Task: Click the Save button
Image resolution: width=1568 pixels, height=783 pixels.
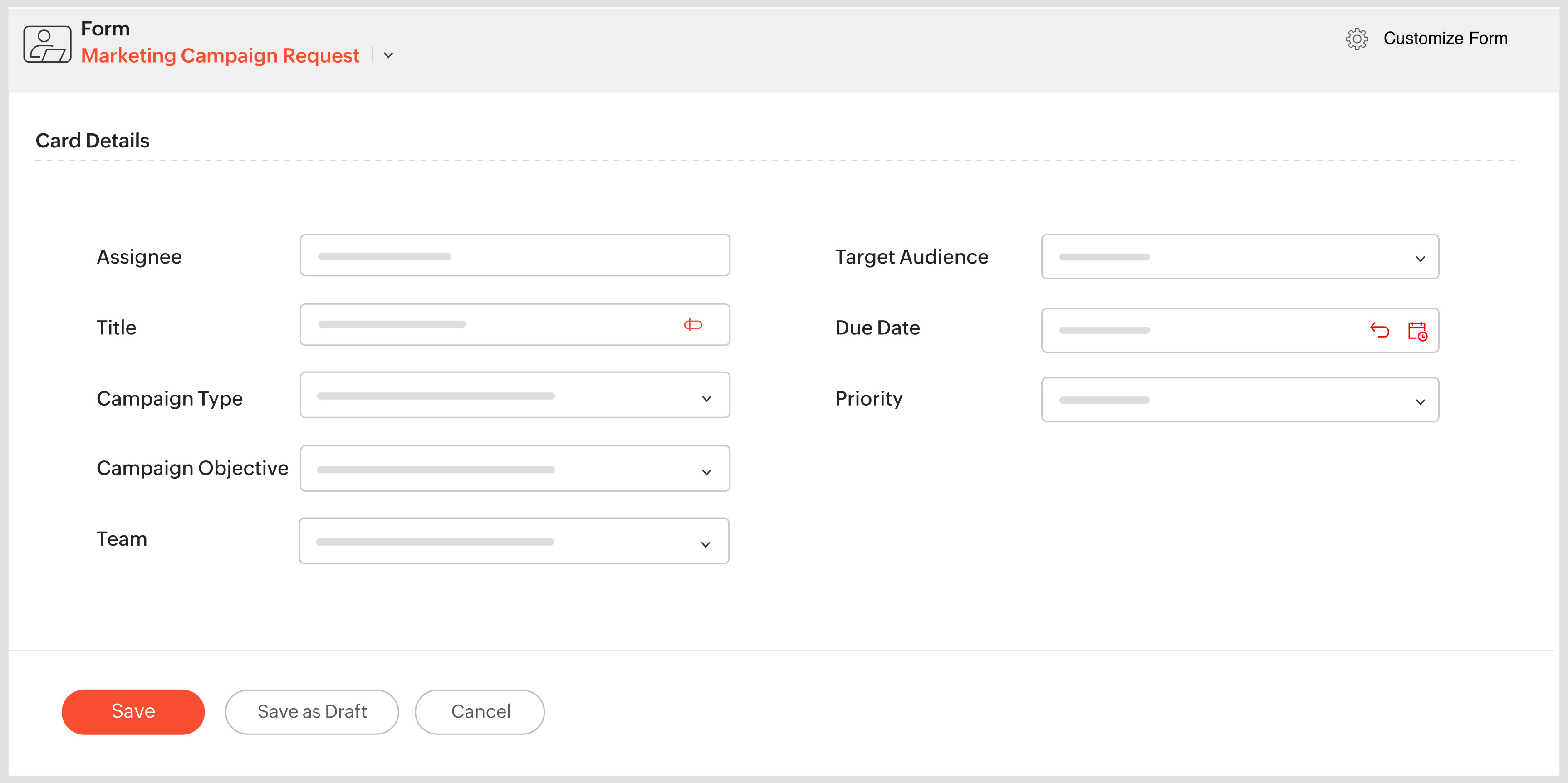Action: pyautogui.click(x=133, y=712)
